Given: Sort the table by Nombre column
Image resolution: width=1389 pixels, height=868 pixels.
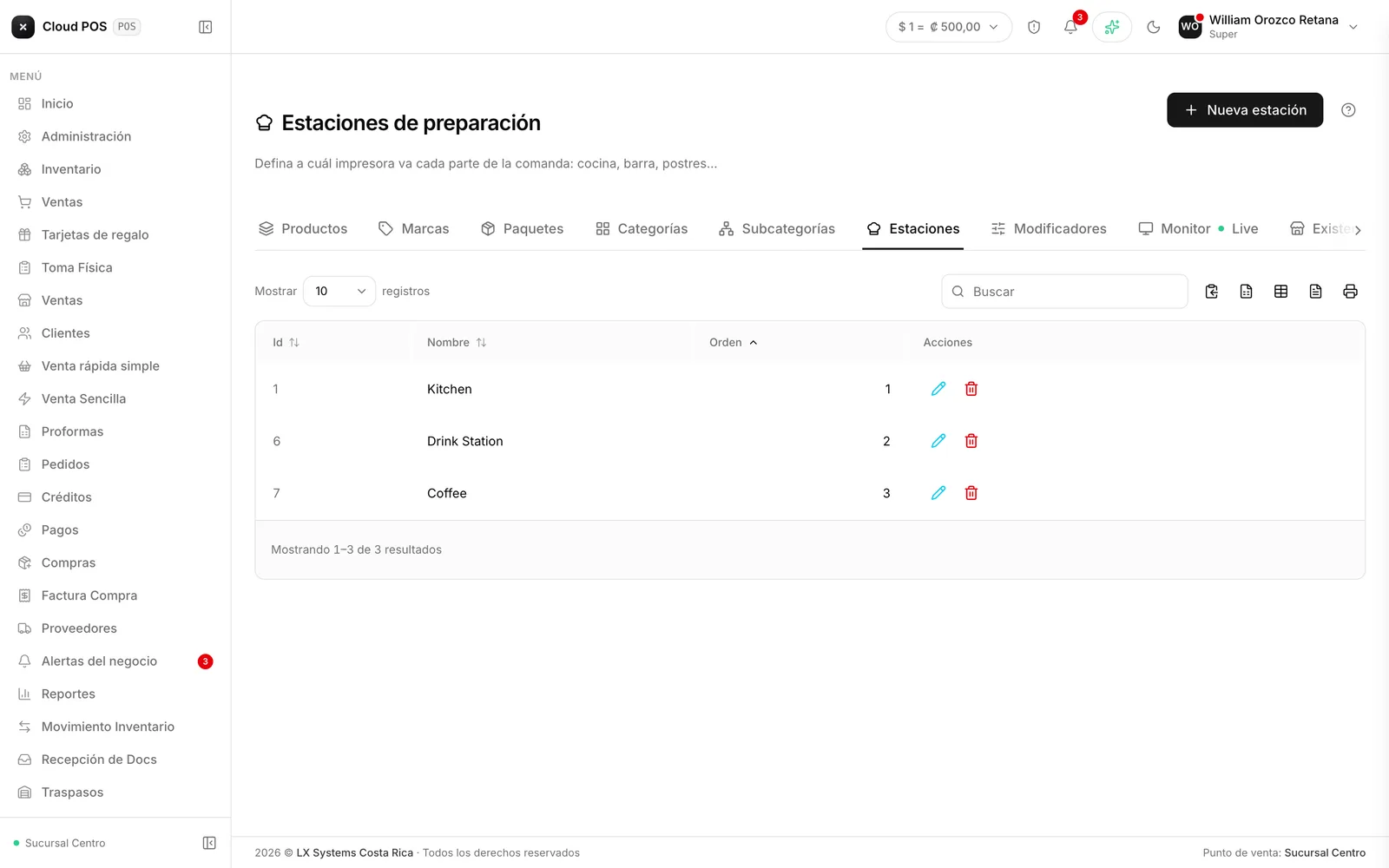Looking at the screenshot, I should click(457, 343).
